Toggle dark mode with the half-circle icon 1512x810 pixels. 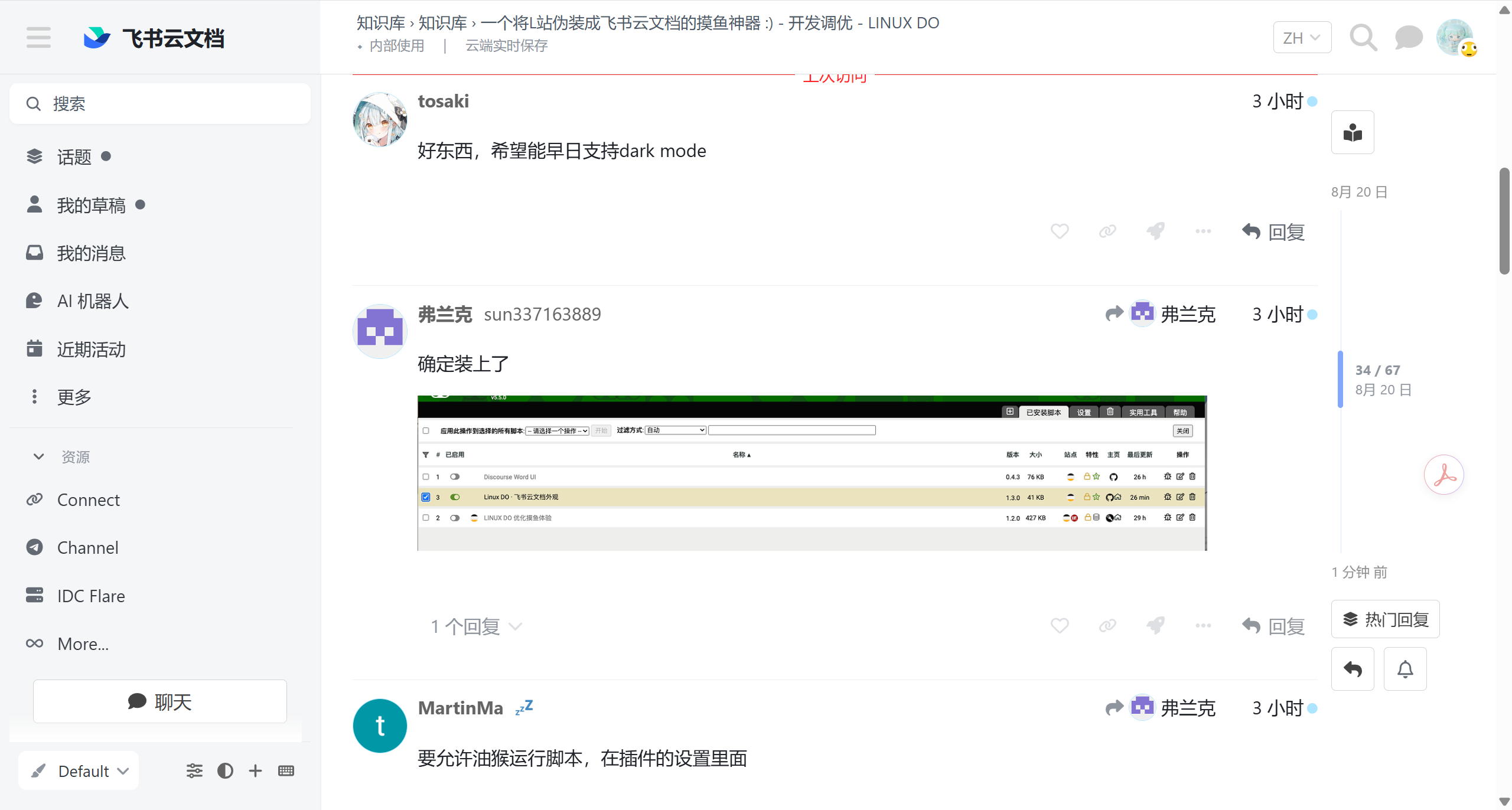click(225, 771)
